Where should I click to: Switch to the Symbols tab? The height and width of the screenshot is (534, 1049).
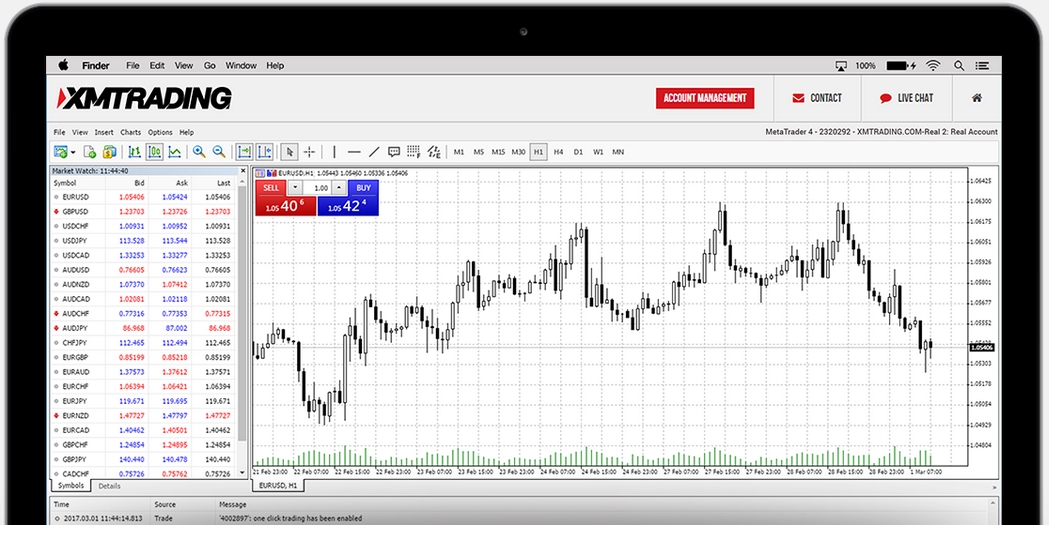click(71, 486)
